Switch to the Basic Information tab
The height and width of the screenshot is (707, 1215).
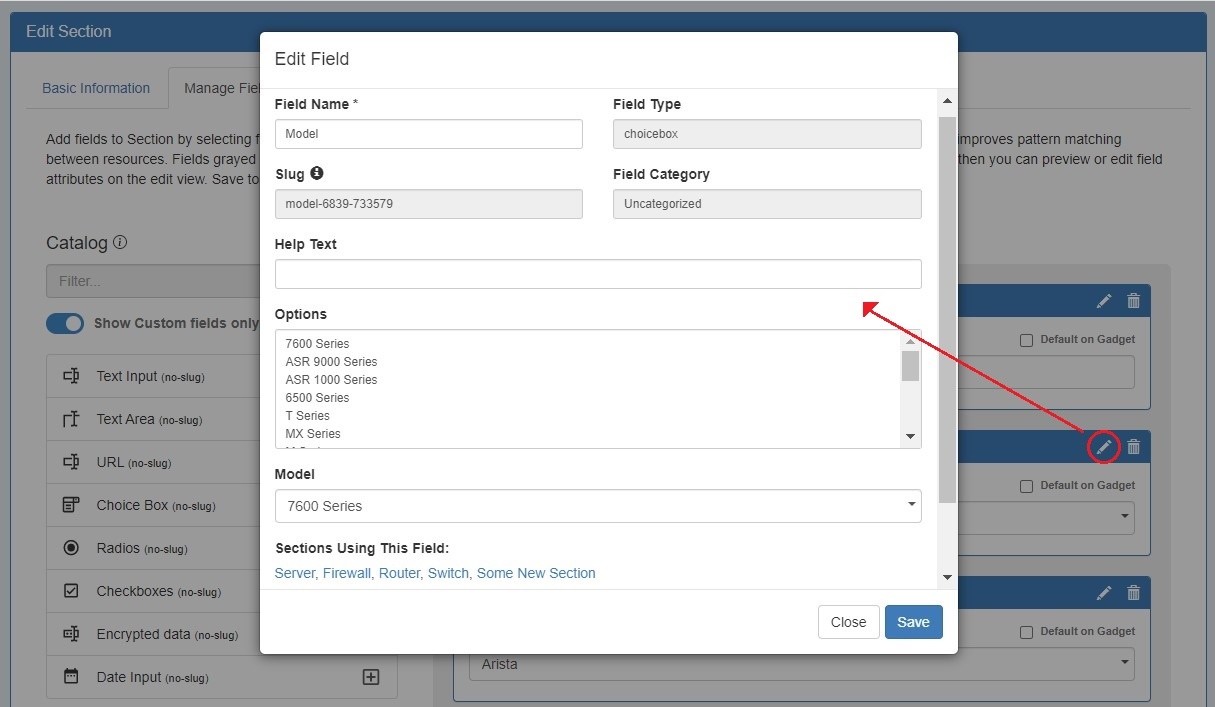96,88
